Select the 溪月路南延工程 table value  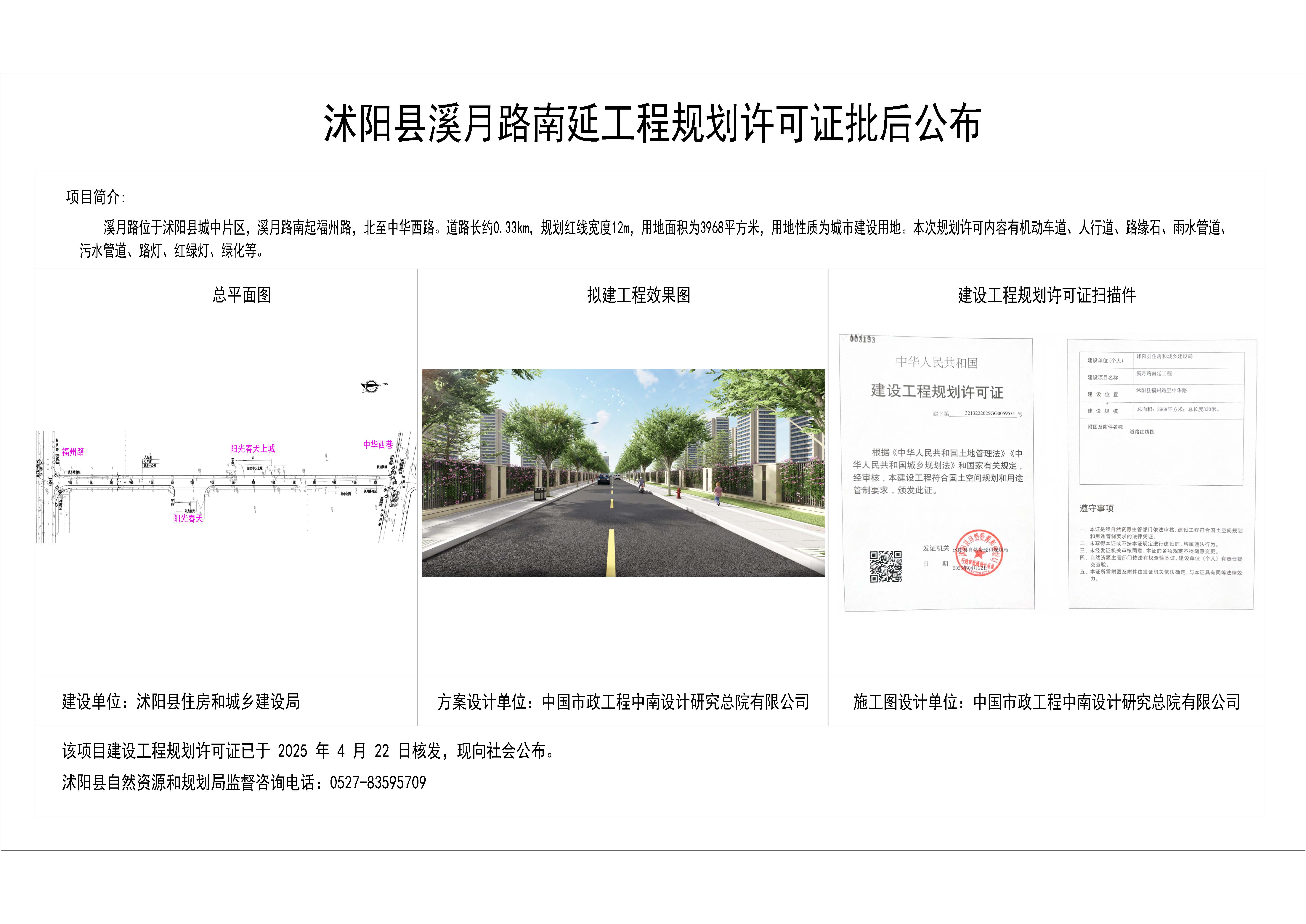tap(1154, 374)
